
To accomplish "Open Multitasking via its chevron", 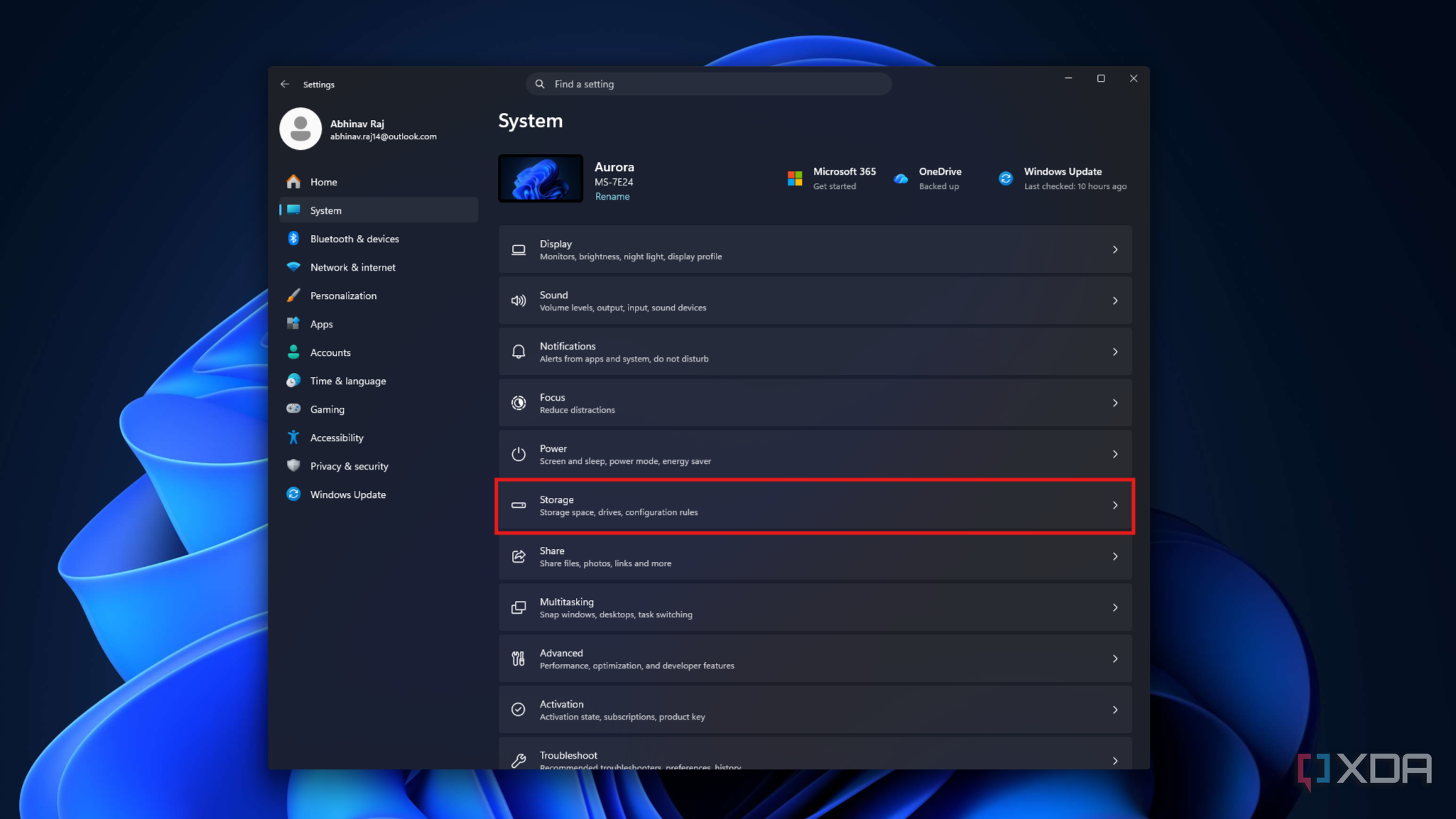I will (x=1115, y=608).
